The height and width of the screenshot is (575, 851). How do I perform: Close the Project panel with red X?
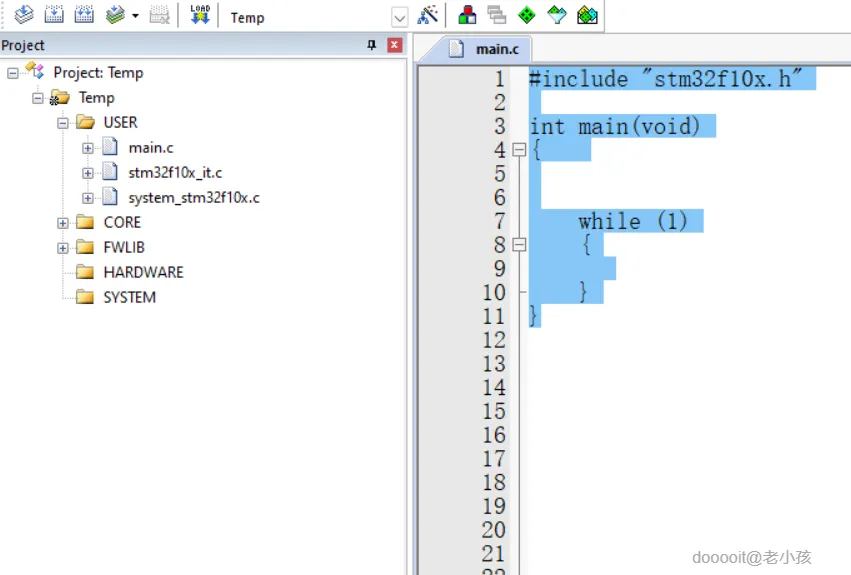coord(395,45)
